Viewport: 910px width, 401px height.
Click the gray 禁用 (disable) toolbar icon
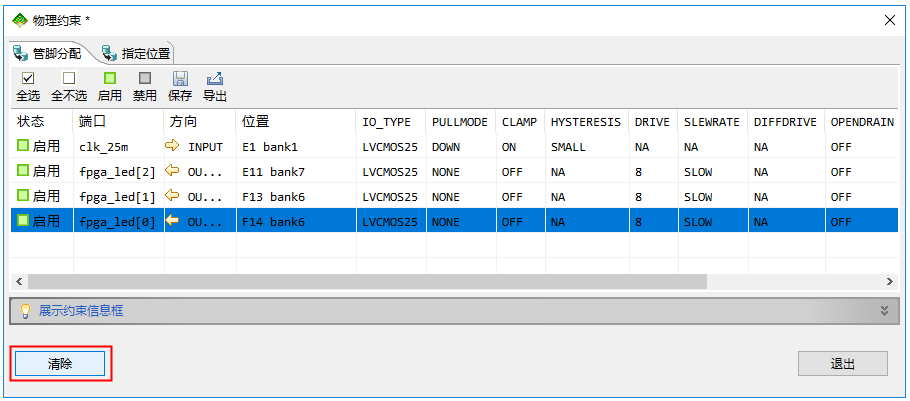click(145, 78)
